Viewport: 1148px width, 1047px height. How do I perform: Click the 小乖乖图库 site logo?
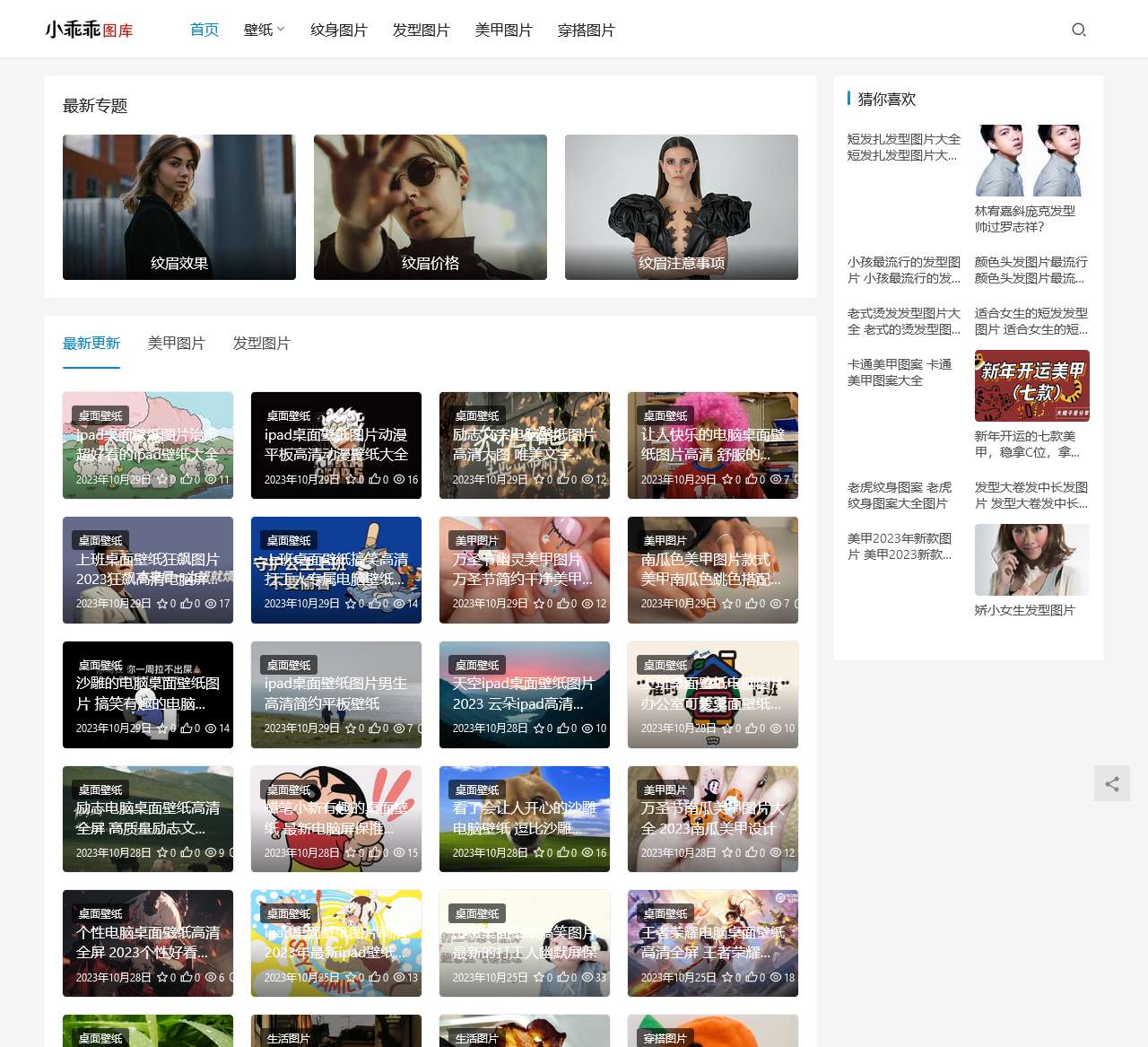tap(89, 30)
